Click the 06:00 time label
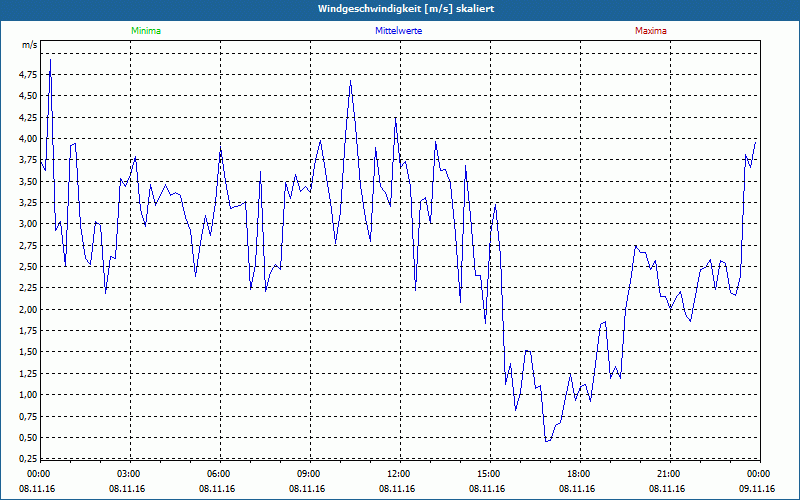Image resolution: width=800 pixels, height=500 pixels. point(218,474)
